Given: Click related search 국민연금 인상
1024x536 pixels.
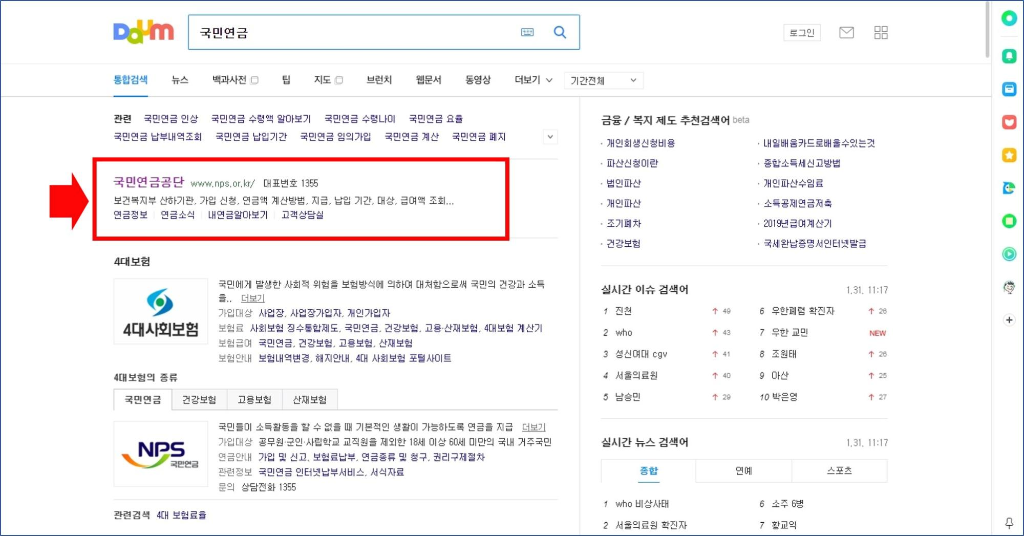Looking at the screenshot, I should coord(170,119).
